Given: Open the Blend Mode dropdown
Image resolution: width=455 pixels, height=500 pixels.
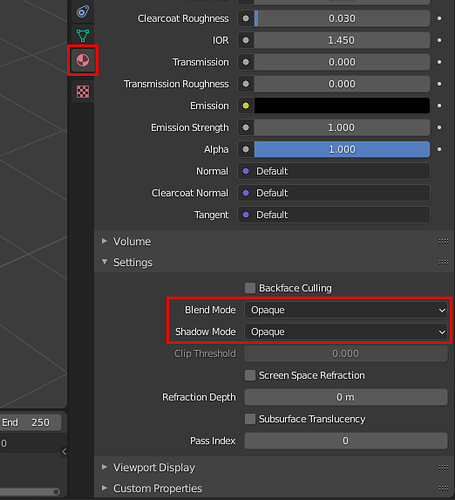Looking at the screenshot, I should coord(346,310).
